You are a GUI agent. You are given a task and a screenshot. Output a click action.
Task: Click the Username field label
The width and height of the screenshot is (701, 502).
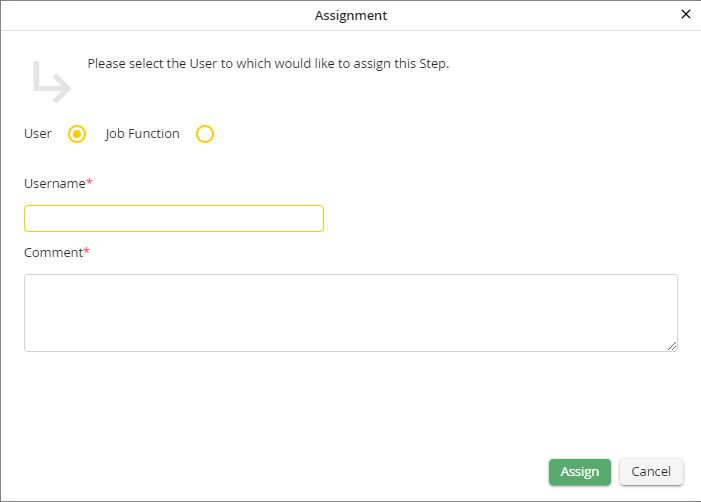tap(54, 184)
